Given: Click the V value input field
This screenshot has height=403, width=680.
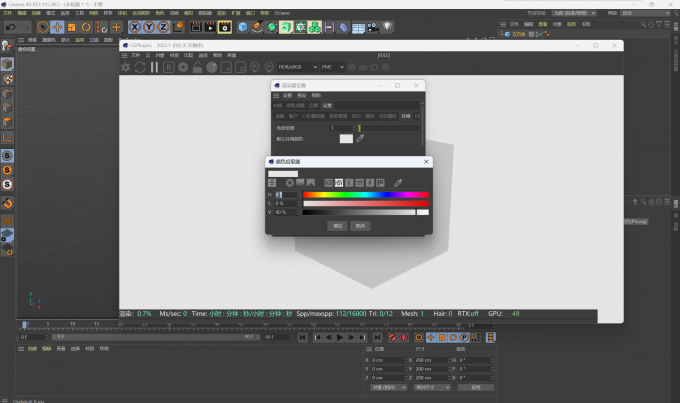Looking at the screenshot, I should (x=287, y=212).
